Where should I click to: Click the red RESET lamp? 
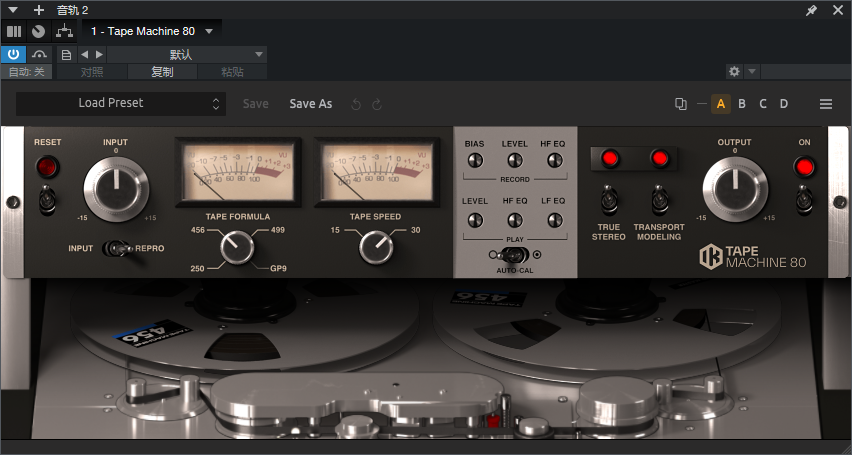coord(47,167)
